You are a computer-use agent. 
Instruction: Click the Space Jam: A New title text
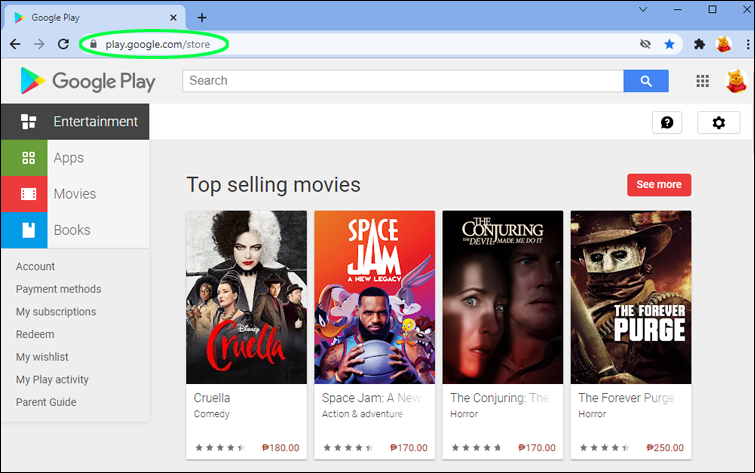pos(371,398)
